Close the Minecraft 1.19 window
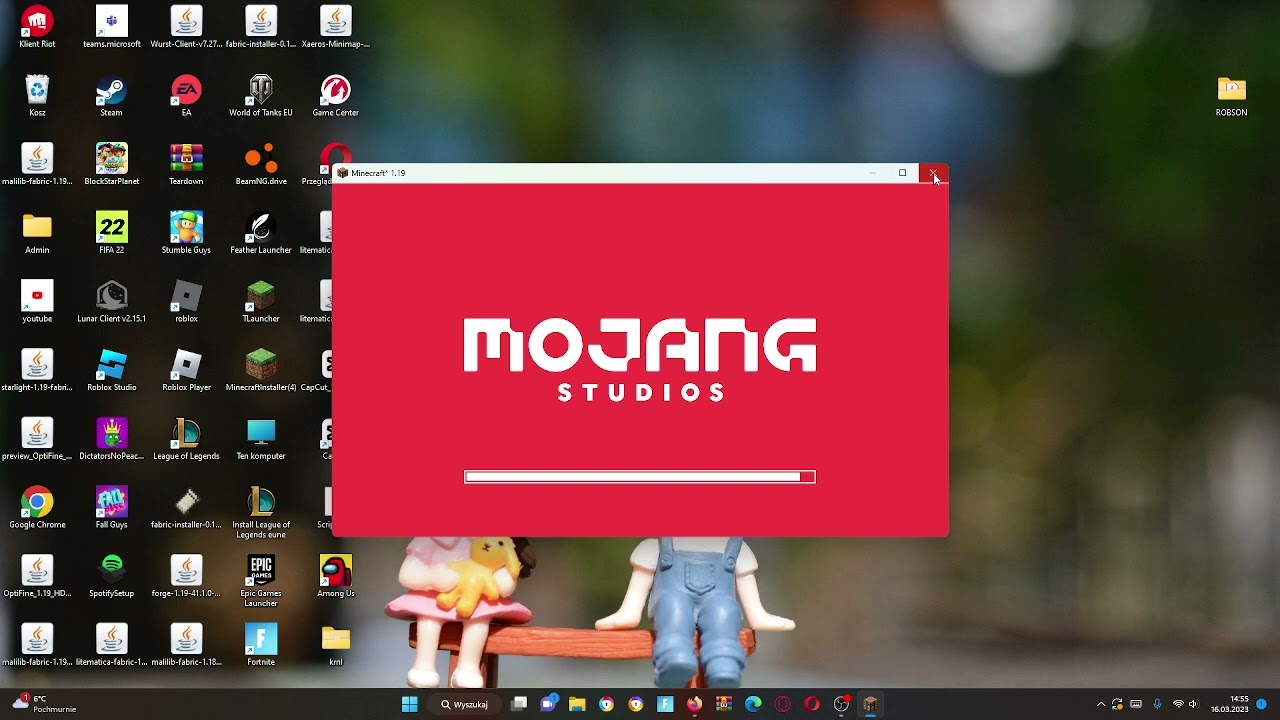The image size is (1280, 720). pyautogui.click(x=933, y=173)
